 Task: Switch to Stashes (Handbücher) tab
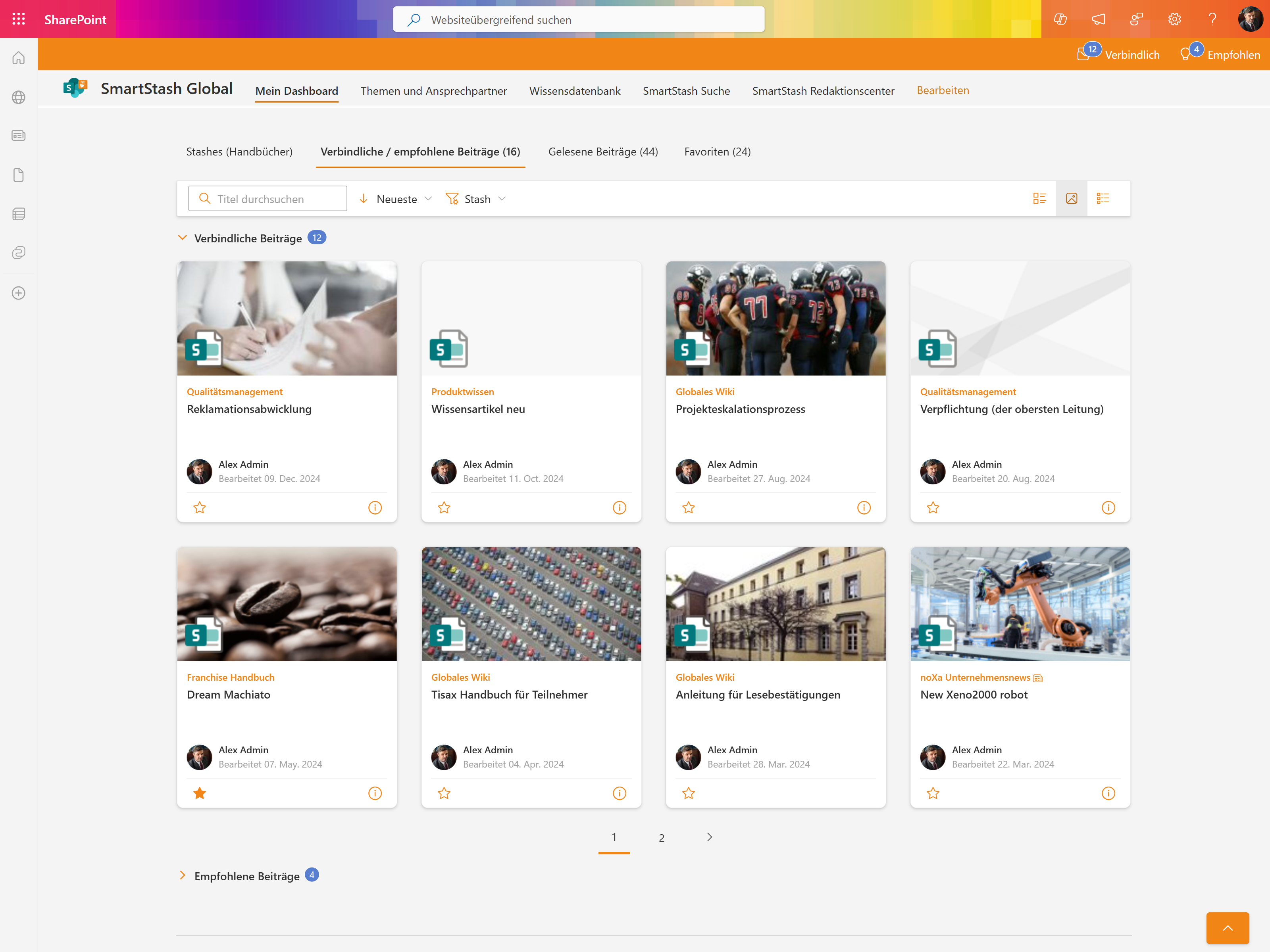[239, 152]
